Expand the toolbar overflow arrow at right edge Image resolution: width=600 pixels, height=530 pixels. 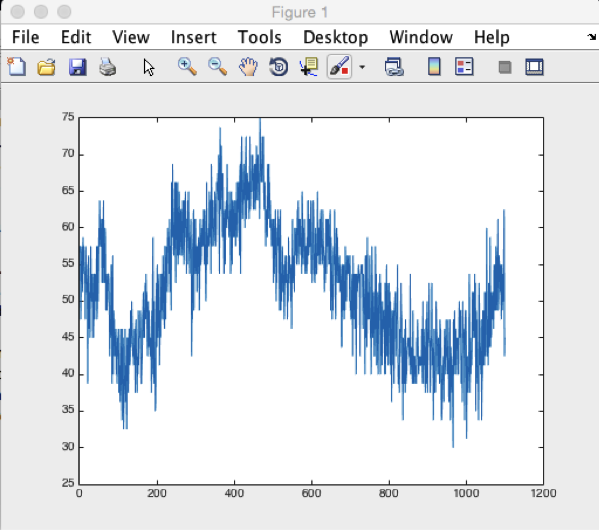592,37
